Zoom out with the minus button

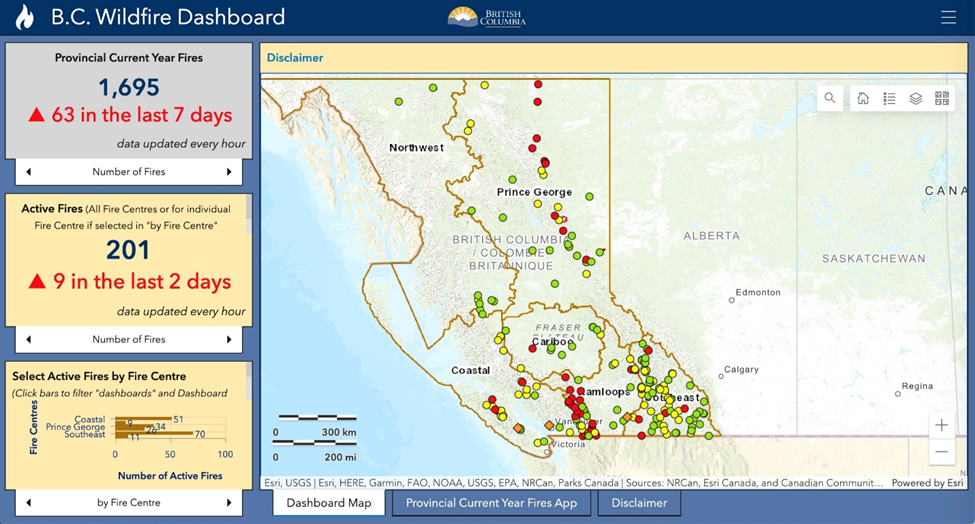[x=941, y=452]
